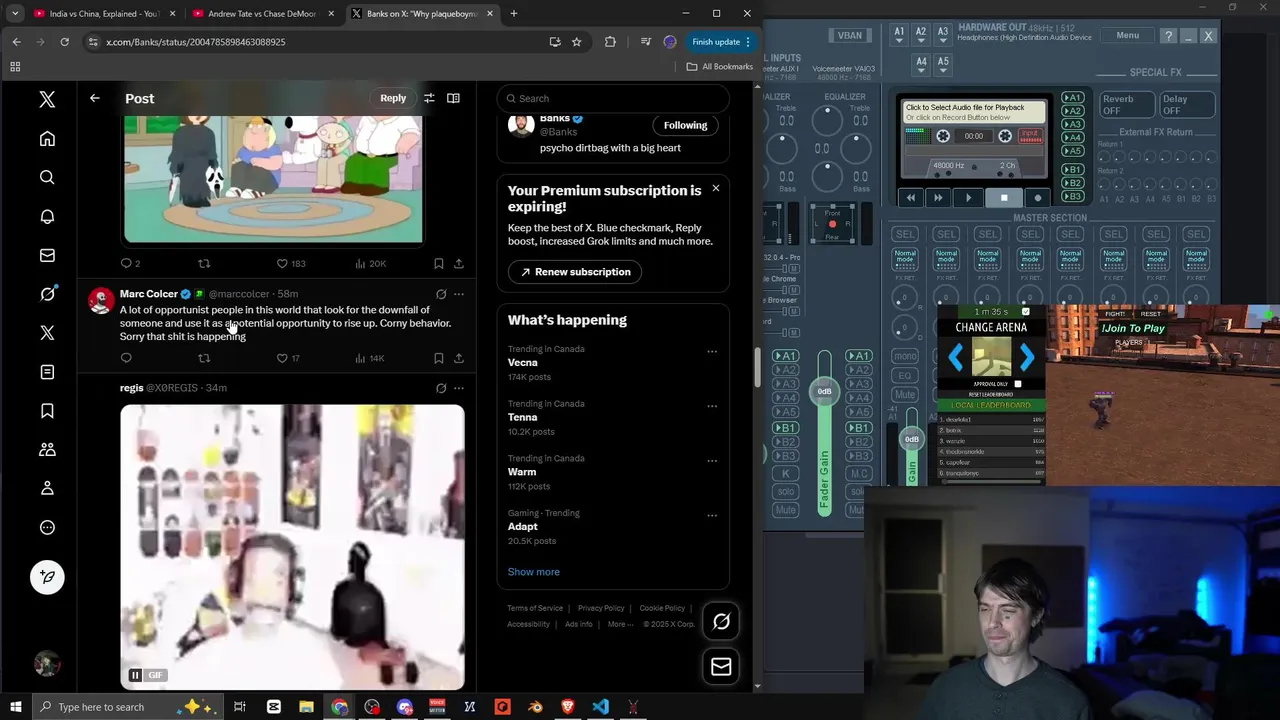This screenshot has height=720, width=1280.
Task: Click Following button for Banks
Action: tap(685, 125)
